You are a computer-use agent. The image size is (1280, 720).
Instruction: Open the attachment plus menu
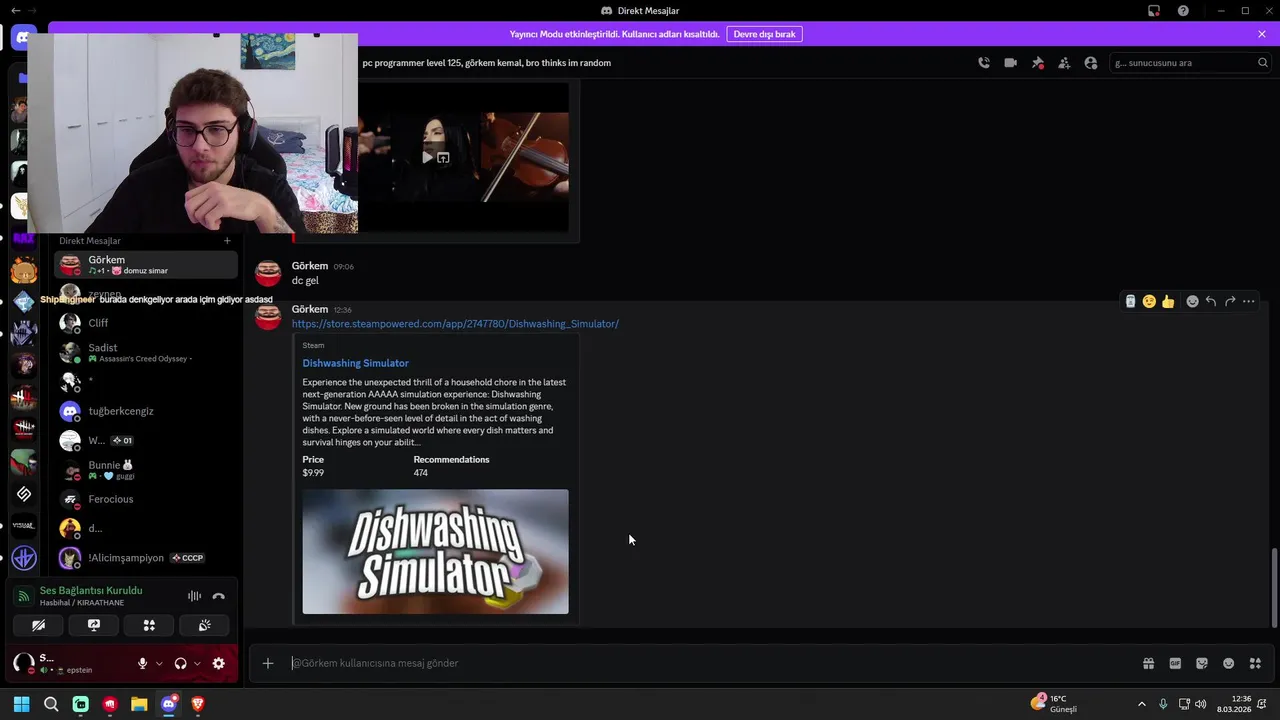[268, 663]
